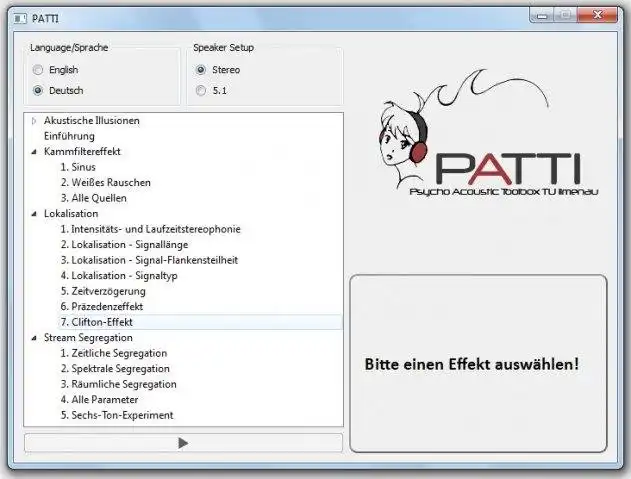
Task: Minimize the PATTI window
Action: click(x=542, y=16)
